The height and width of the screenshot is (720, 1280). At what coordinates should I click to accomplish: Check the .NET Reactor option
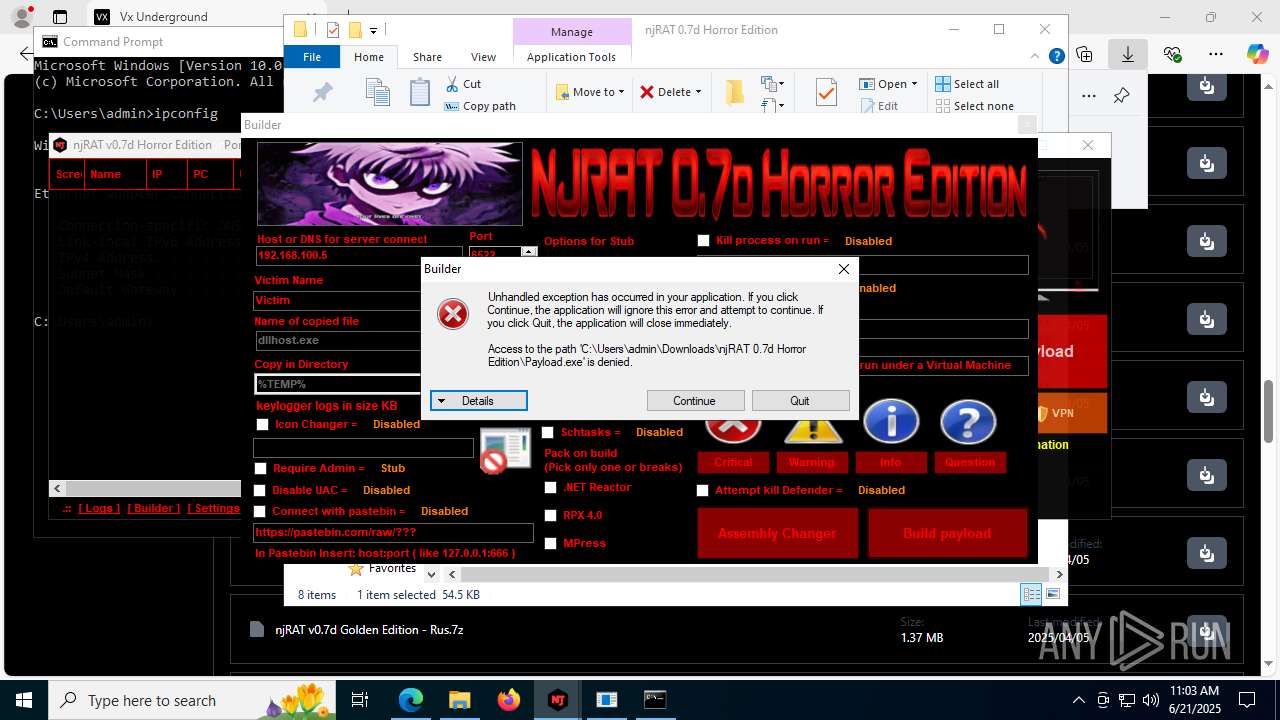551,488
